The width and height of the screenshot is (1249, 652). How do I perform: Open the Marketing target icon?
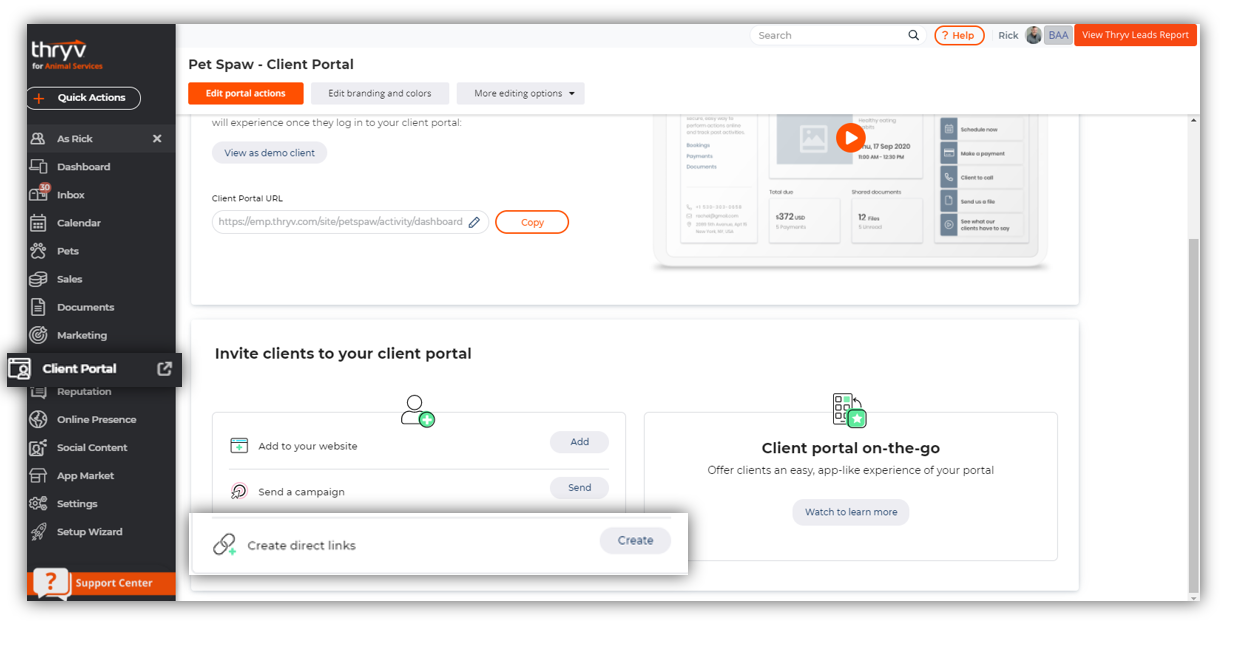click(x=39, y=335)
